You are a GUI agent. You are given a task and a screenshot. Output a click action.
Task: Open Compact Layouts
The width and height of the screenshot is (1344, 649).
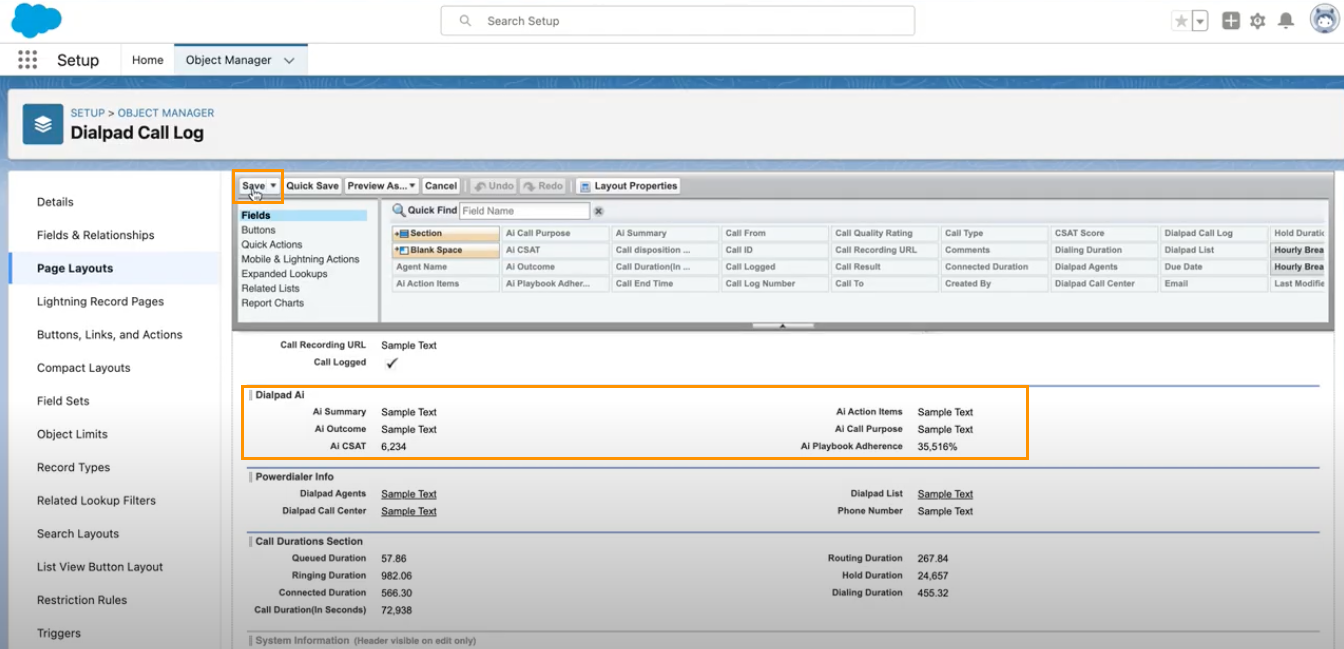click(84, 368)
